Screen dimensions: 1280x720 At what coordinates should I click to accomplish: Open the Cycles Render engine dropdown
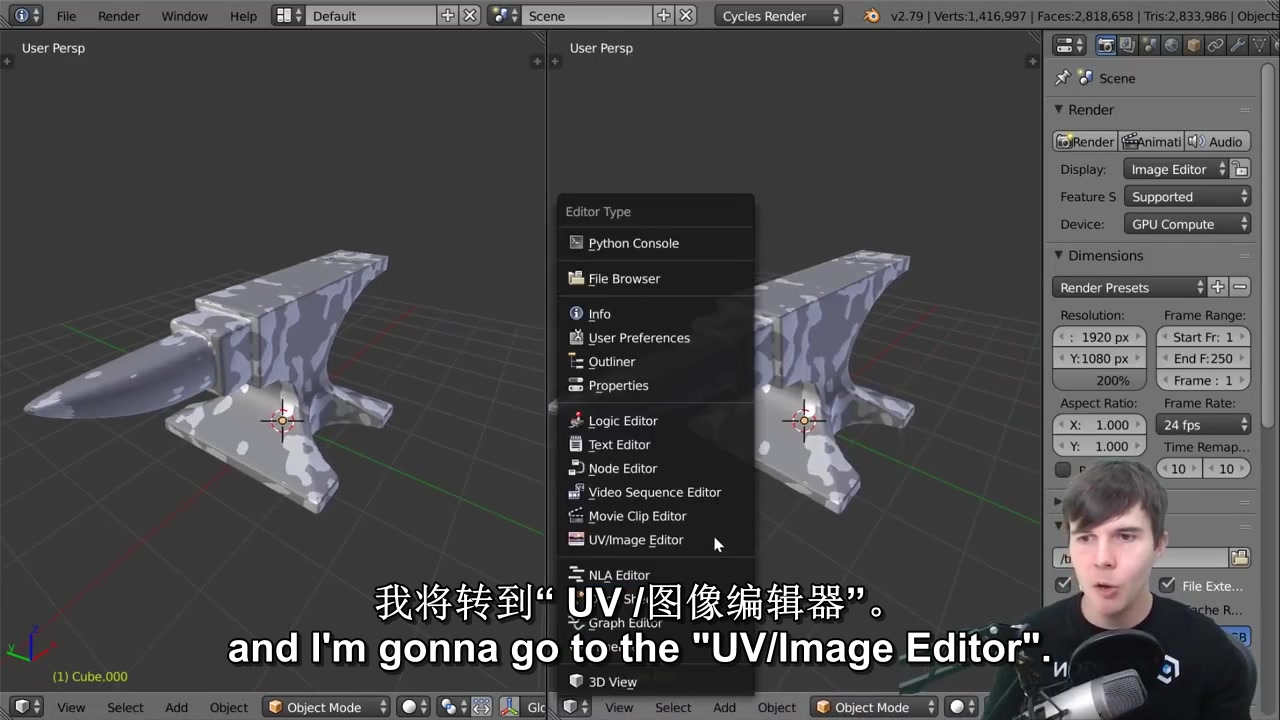(780, 16)
